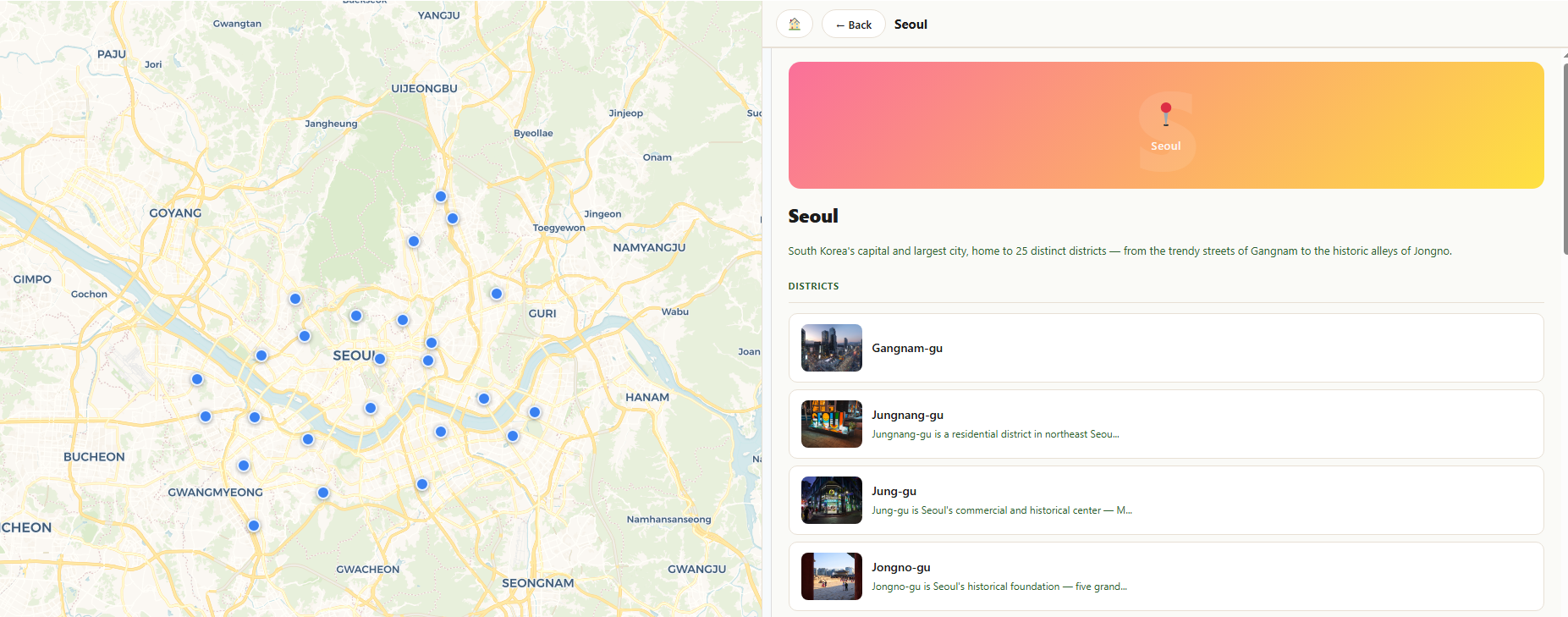Select the northernmost blue map marker
Screen dimensions: 1568x617
(441, 196)
